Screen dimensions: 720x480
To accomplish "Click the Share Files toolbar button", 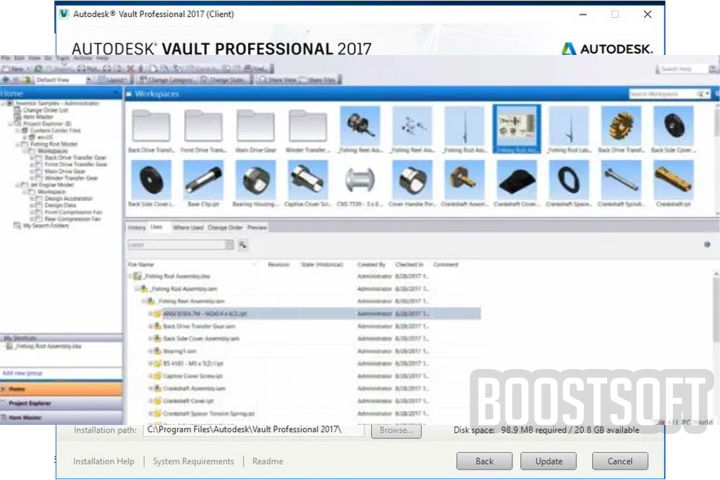I will tap(319, 79).
